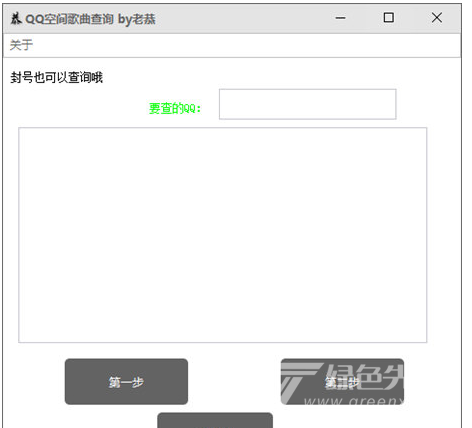Close the QQ空间歌曲查询 window
The image size is (472, 428).
pos(437,18)
